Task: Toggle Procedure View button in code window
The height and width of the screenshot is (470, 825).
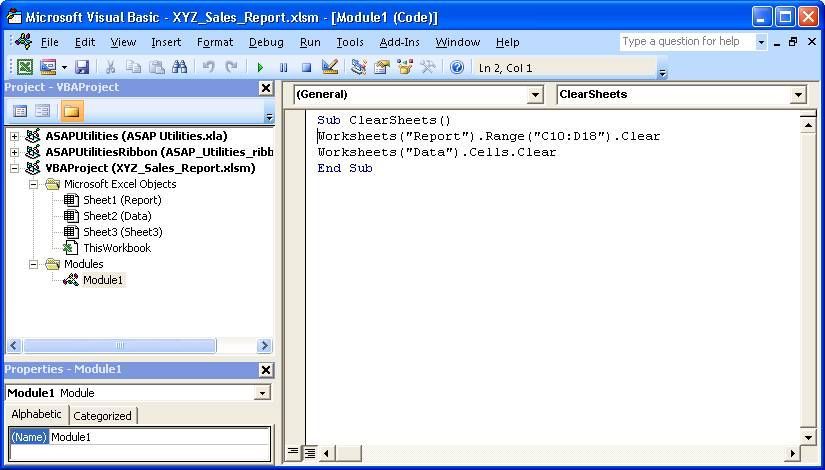Action: tap(293, 452)
